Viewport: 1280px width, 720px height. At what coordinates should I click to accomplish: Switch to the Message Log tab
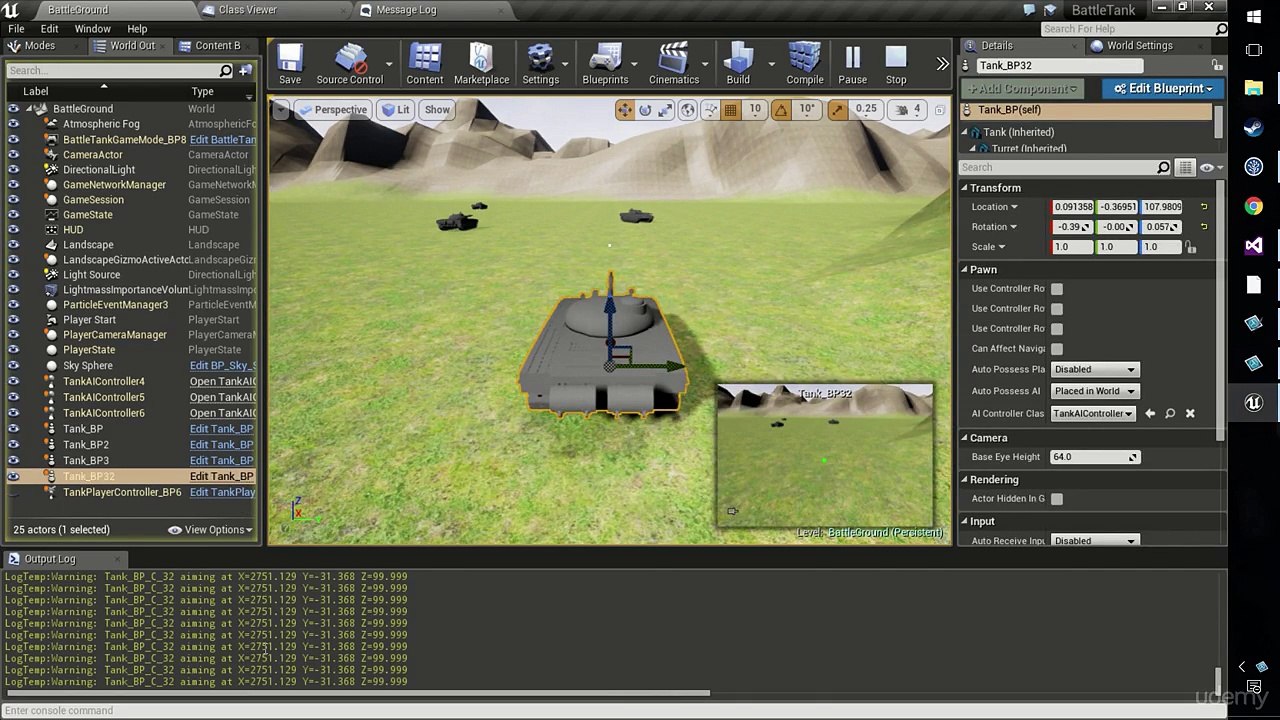[x=406, y=10]
